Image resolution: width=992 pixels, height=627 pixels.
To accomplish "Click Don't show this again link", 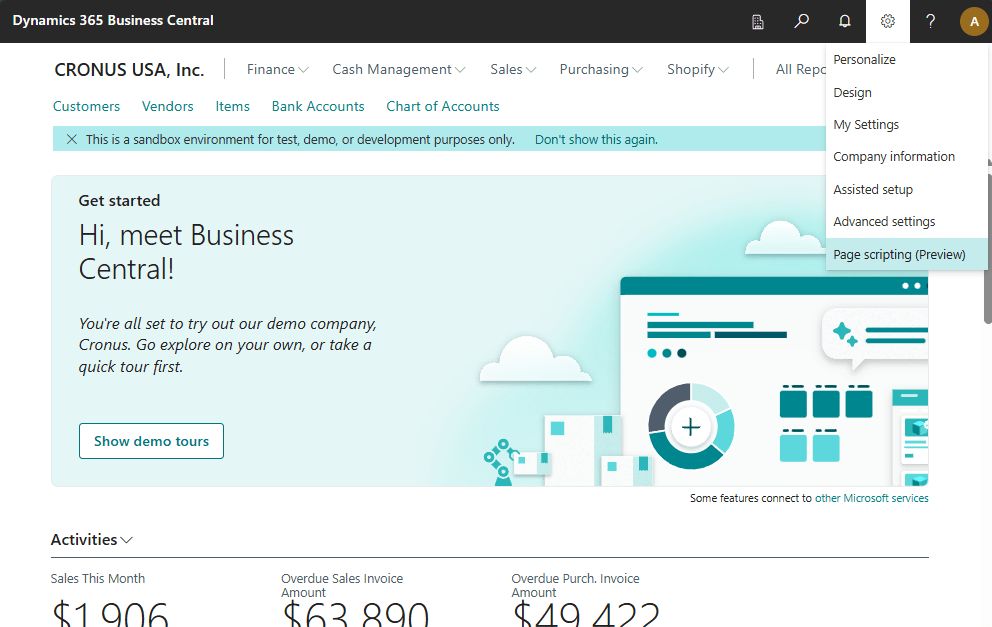I will [596, 140].
